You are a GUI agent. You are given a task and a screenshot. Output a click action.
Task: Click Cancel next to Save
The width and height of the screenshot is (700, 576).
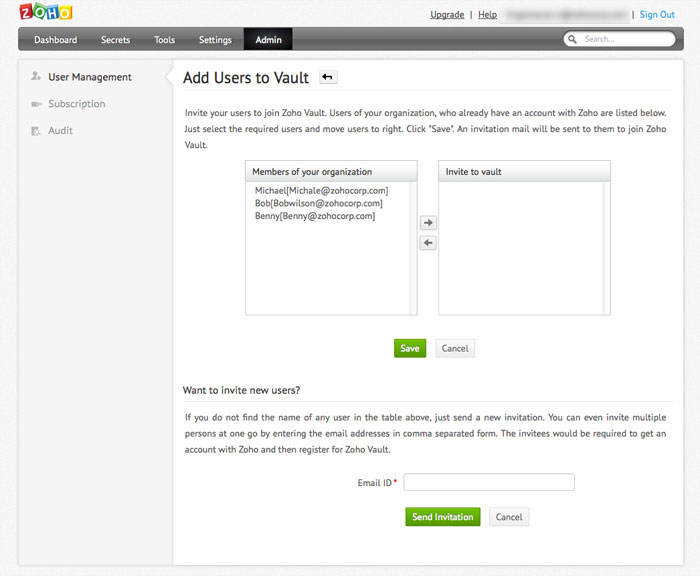pos(455,348)
